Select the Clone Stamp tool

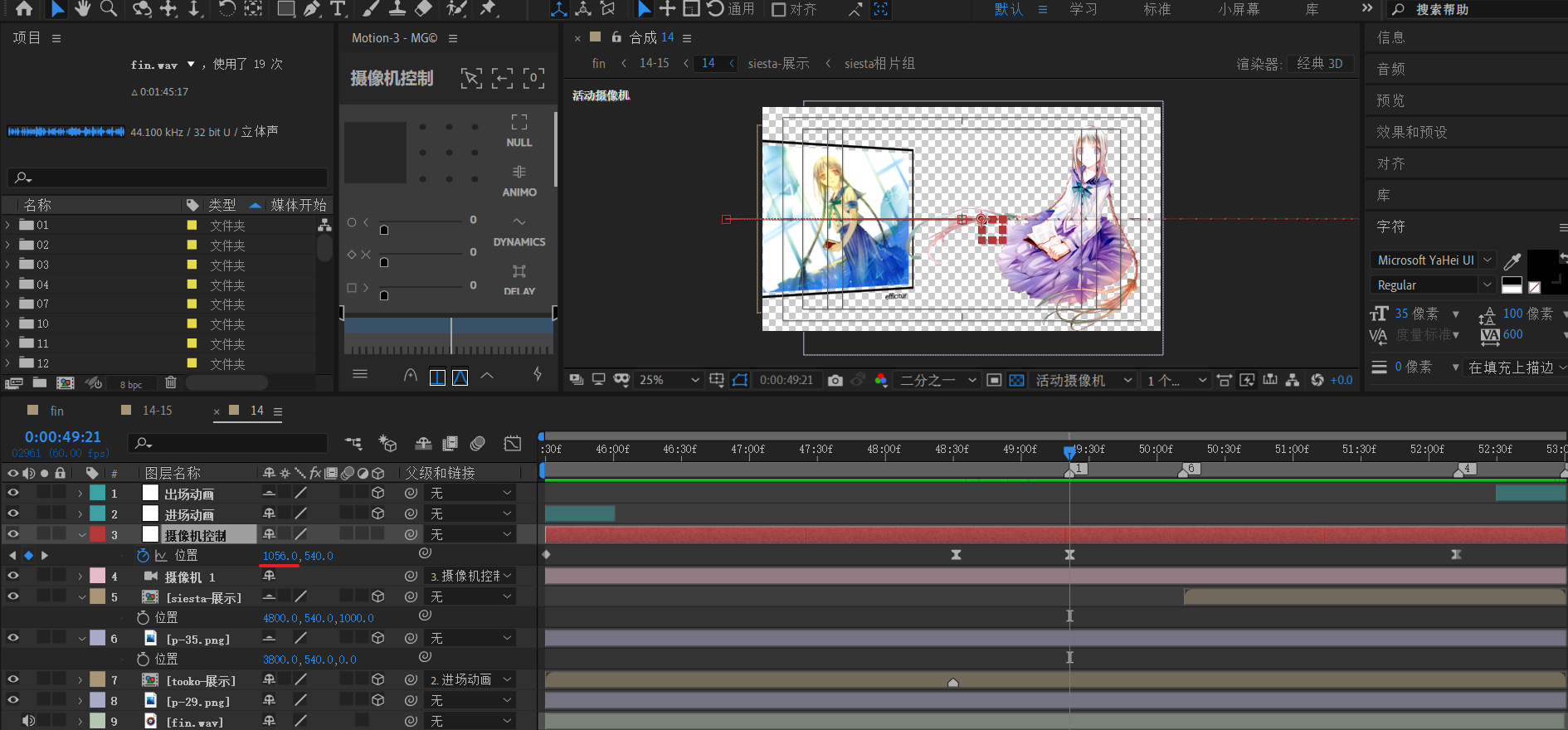397,8
